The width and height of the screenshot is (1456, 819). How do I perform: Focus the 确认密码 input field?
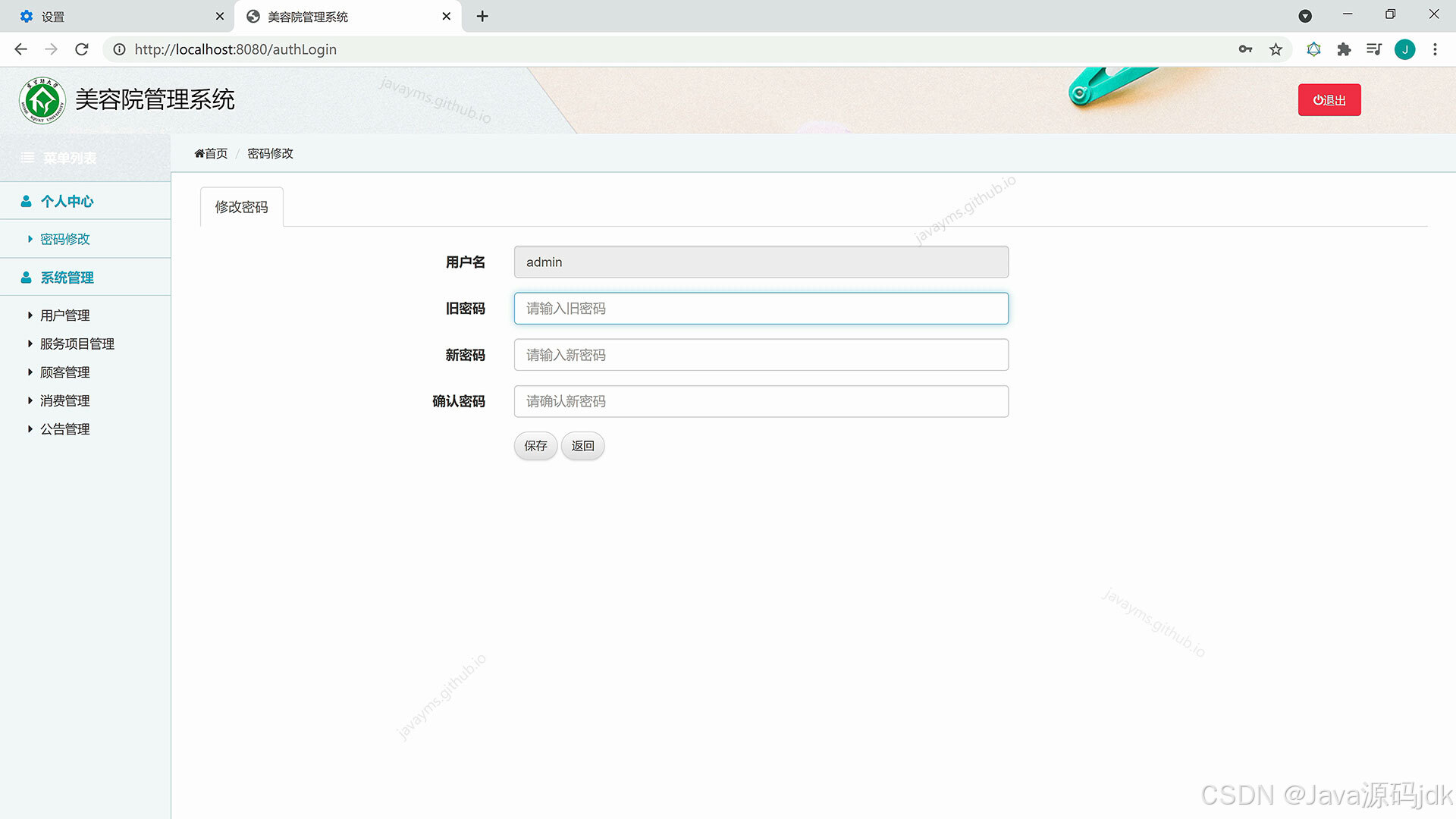761,401
